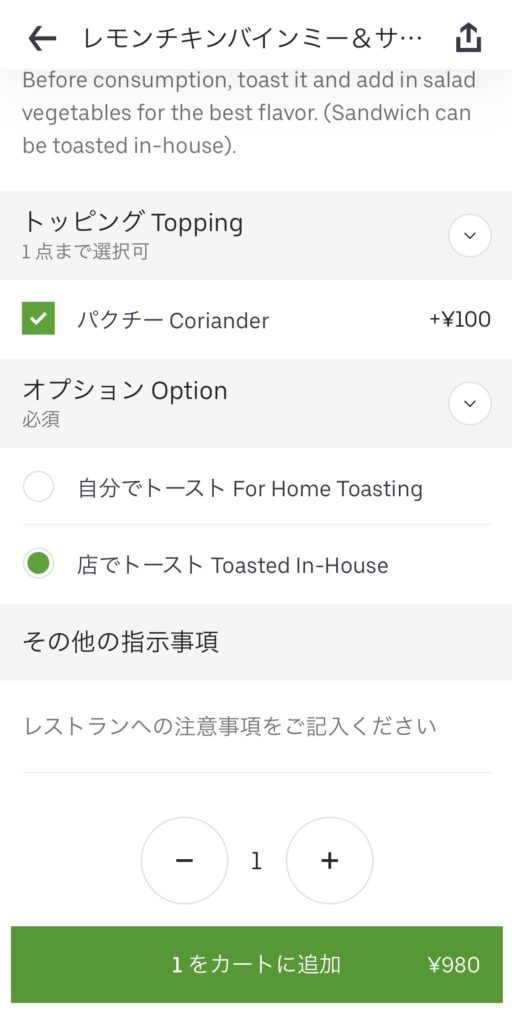
Task: Uncheck the パクチー Coriander checkbox
Action: (x=39, y=318)
